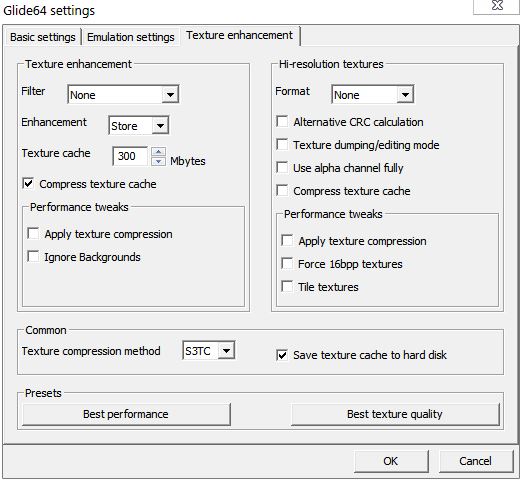The height and width of the screenshot is (481, 522).
Task: Open the Hi-resolution Format dropdown
Action: [373, 95]
